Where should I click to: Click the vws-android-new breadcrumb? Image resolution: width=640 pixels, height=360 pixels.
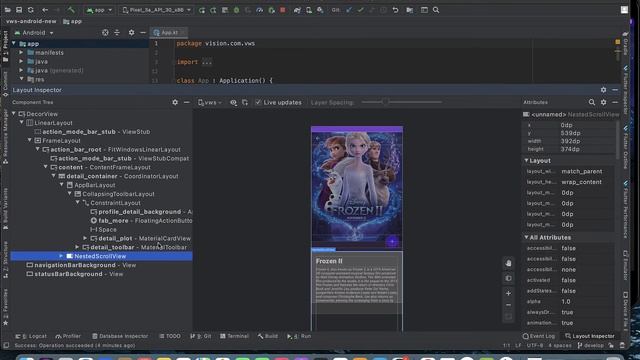31,21
